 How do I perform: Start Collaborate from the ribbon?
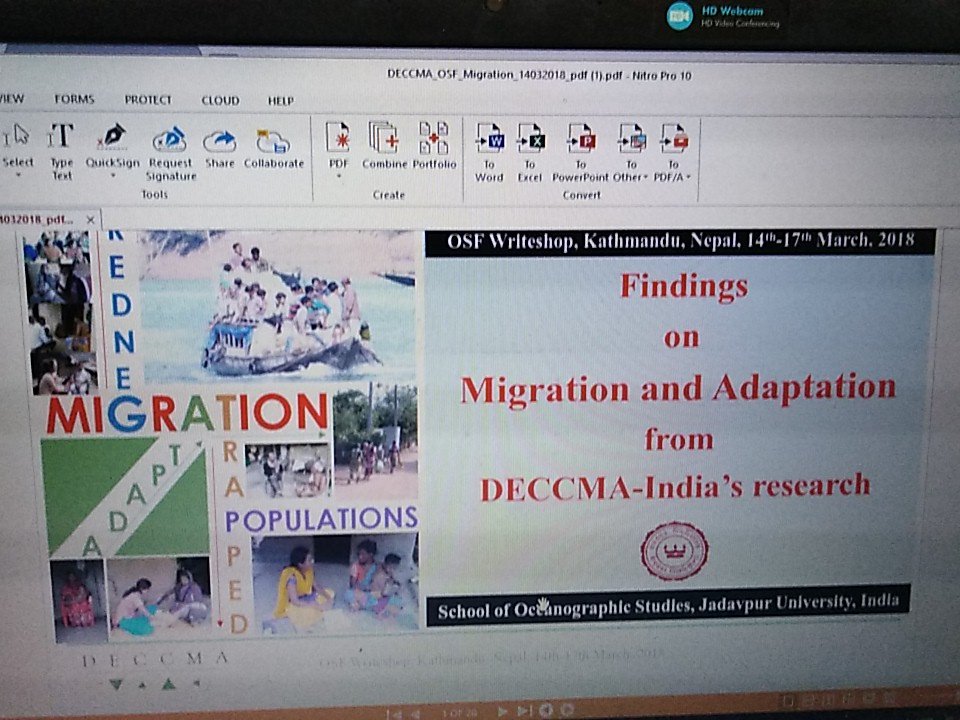point(274,149)
